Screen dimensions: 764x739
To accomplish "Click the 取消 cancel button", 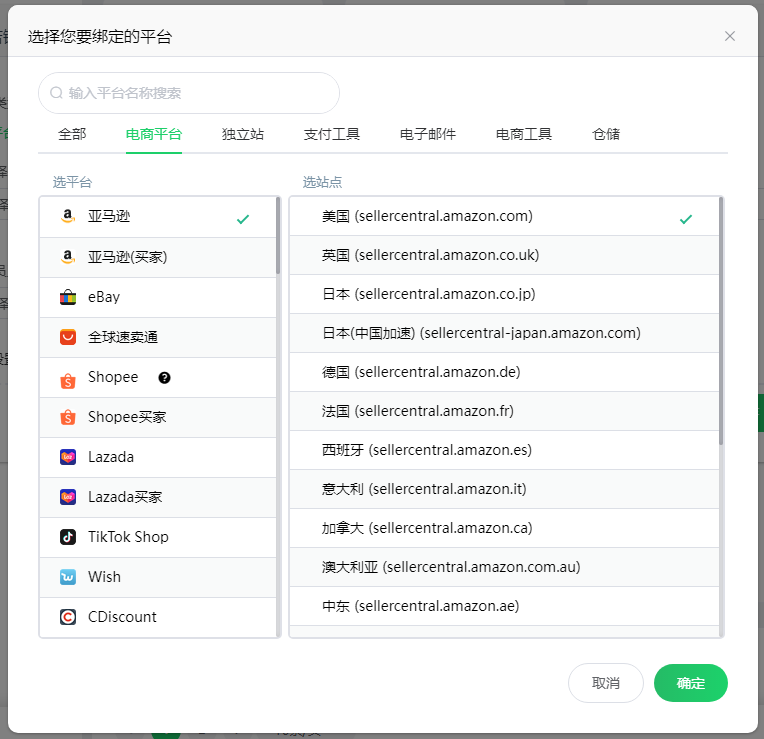I will 606,683.
